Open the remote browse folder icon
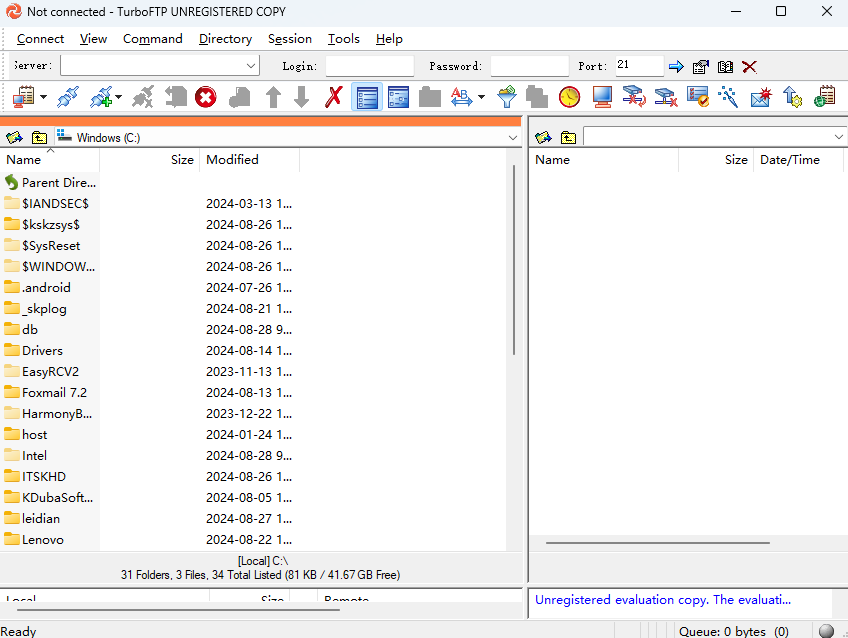 (543, 137)
